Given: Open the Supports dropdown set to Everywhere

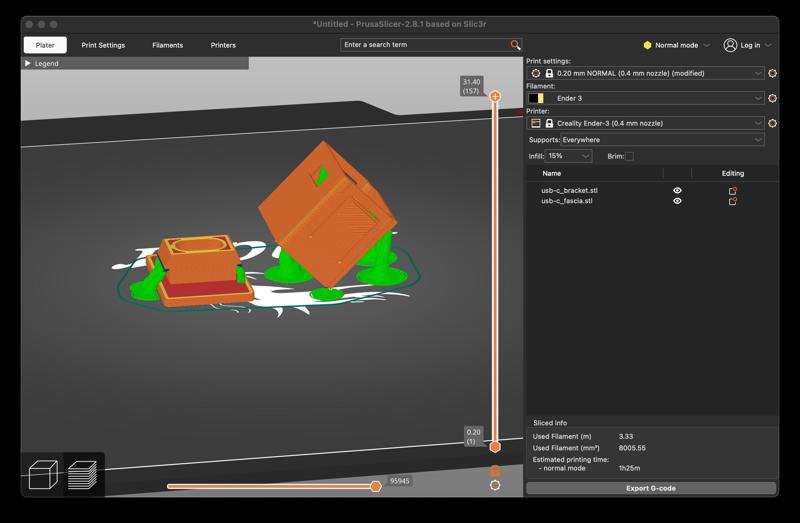Looking at the screenshot, I should 661,140.
